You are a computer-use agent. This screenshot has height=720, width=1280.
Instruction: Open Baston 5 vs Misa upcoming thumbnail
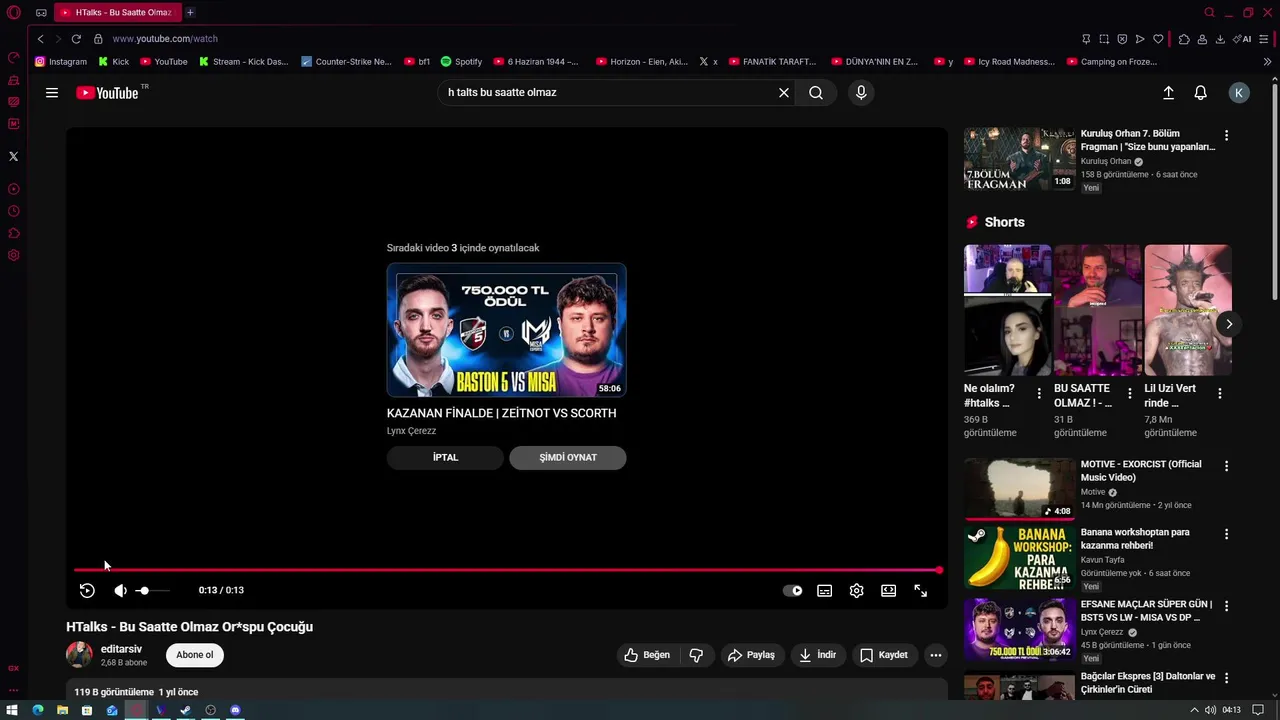(507, 330)
